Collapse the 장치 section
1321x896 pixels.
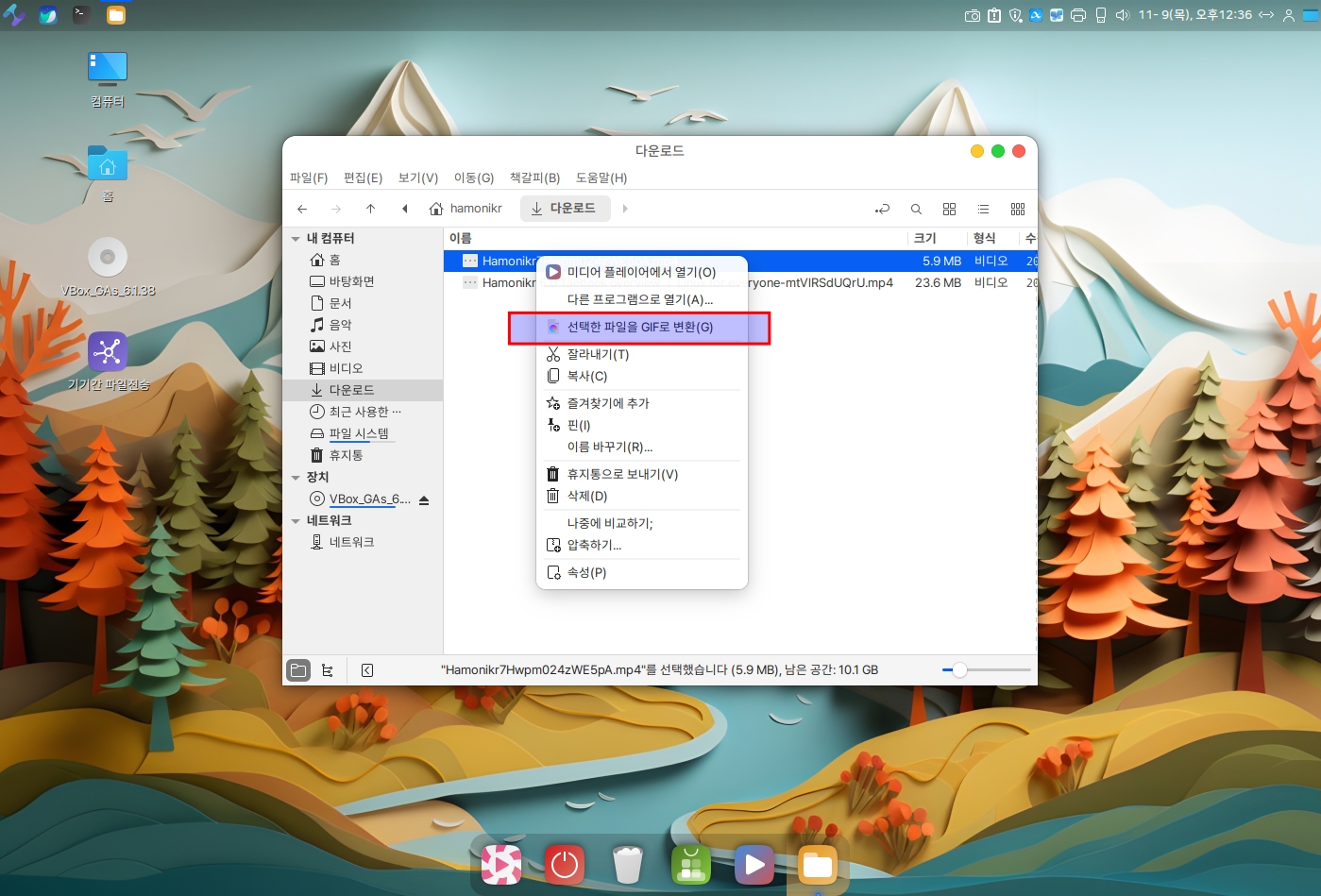(296, 478)
